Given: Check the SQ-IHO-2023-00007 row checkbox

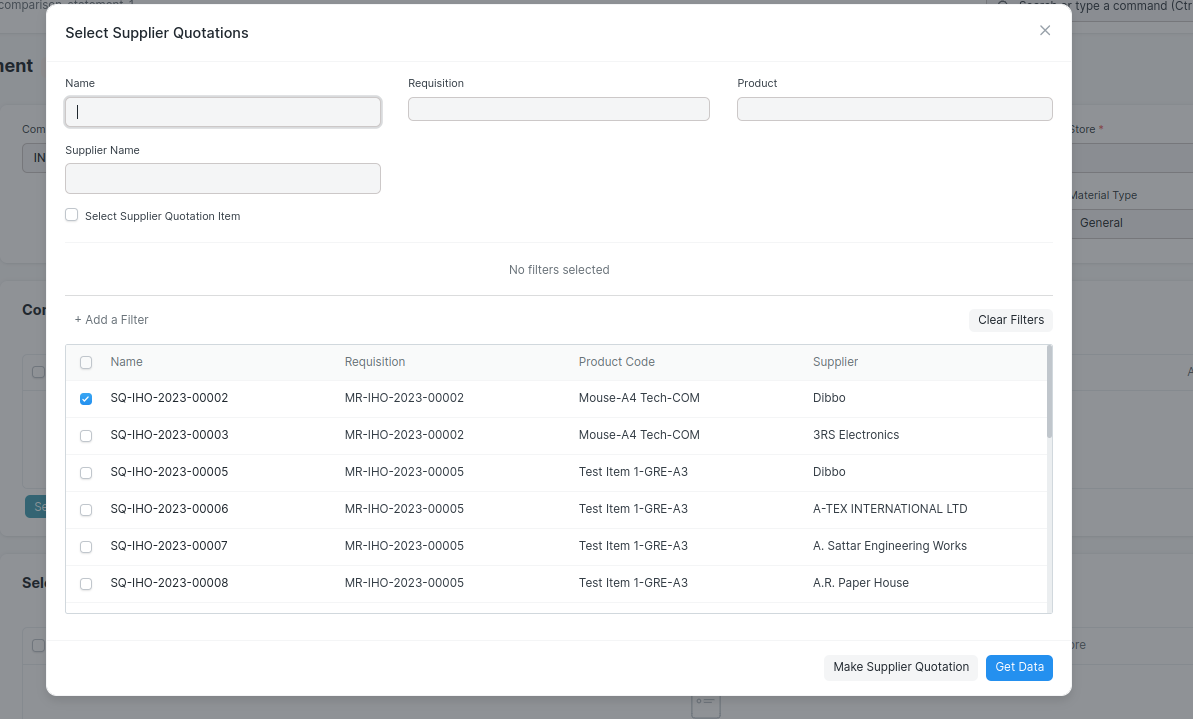Looking at the screenshot, I should [86, 547].
